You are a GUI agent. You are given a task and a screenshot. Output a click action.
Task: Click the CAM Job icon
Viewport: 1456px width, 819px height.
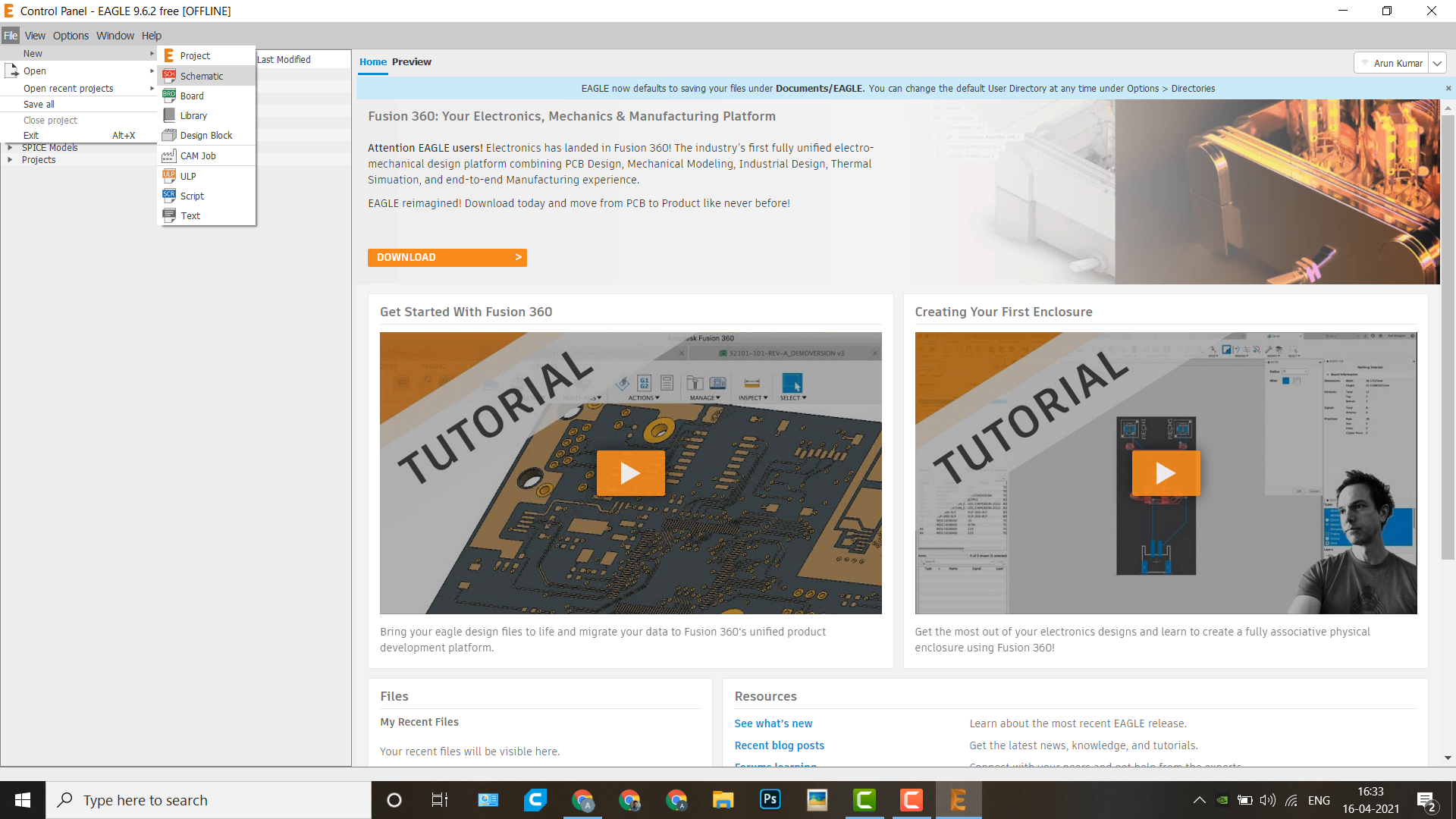pyautogui.click(x=169, y=155)
